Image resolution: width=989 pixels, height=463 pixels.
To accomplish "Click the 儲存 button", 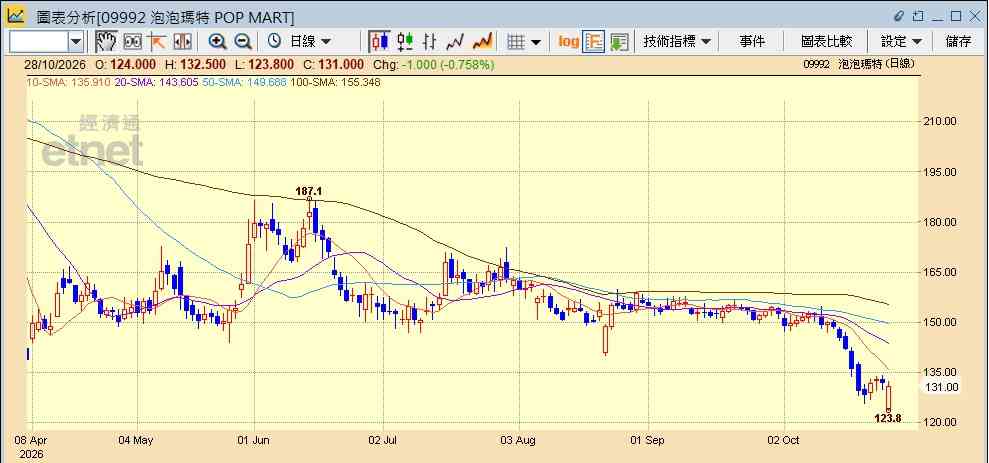I will (959, 42).
